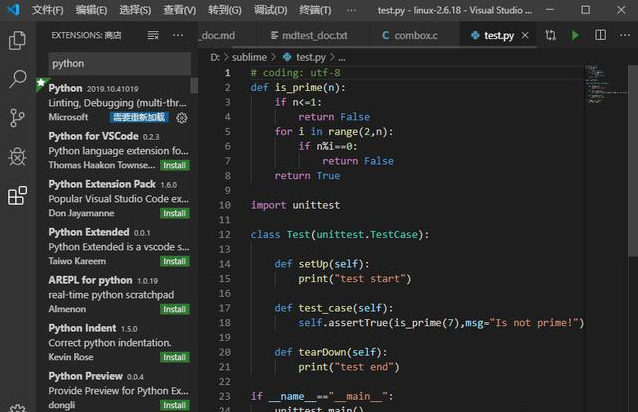
Task: Switch to the combox.c tab
Action: (414, 35)
